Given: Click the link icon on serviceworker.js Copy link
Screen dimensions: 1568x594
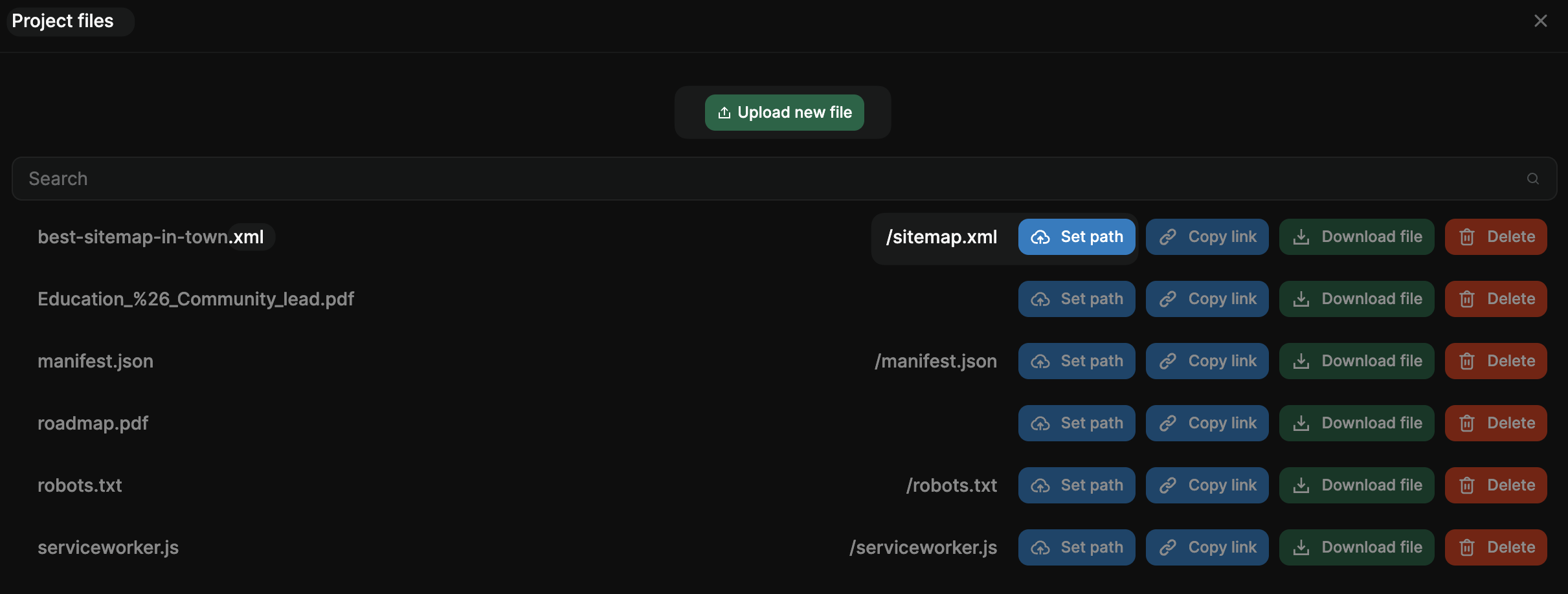Looking at the screenshot, I should [1169, 547].
